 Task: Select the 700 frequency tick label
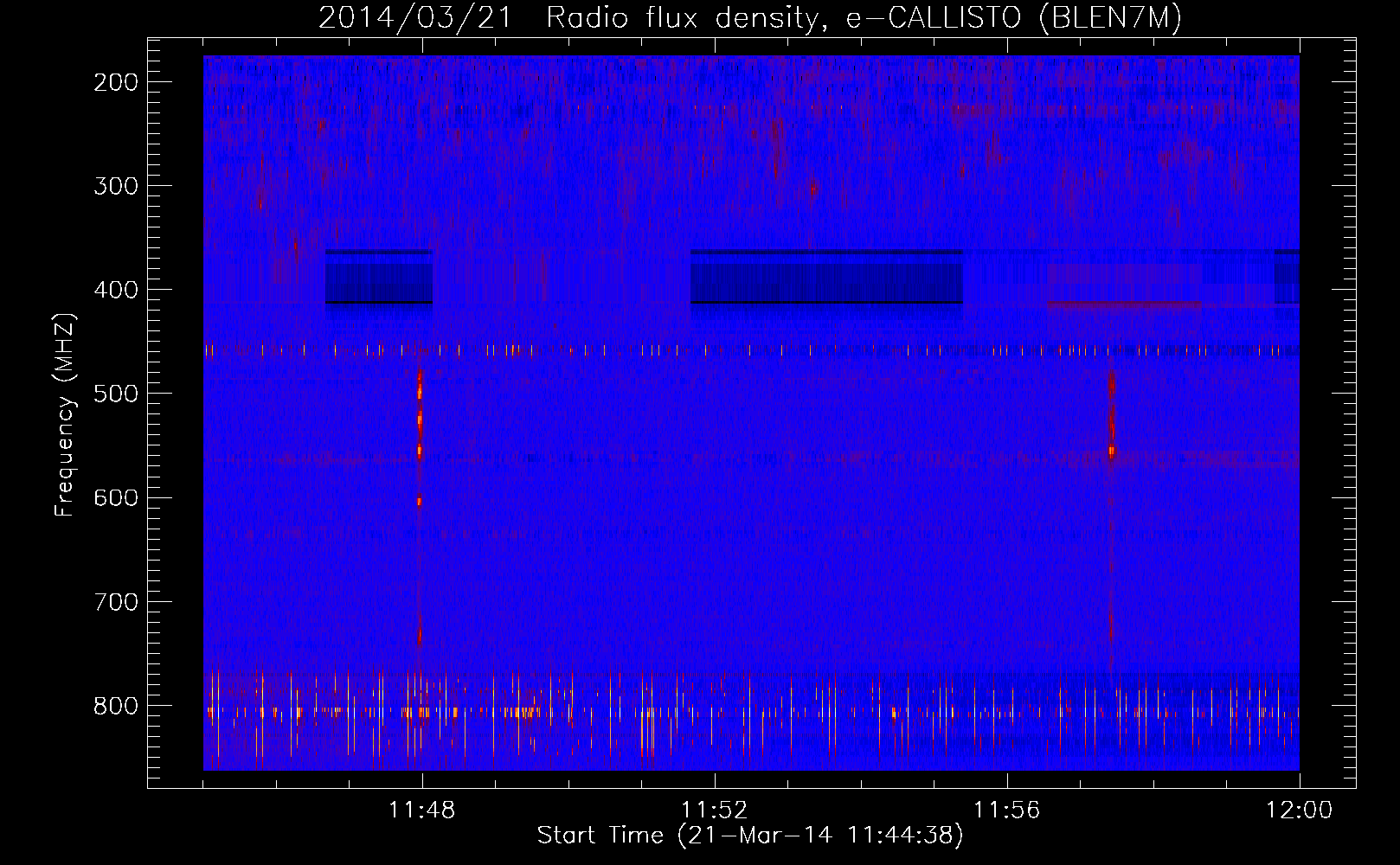pos(116,601)
